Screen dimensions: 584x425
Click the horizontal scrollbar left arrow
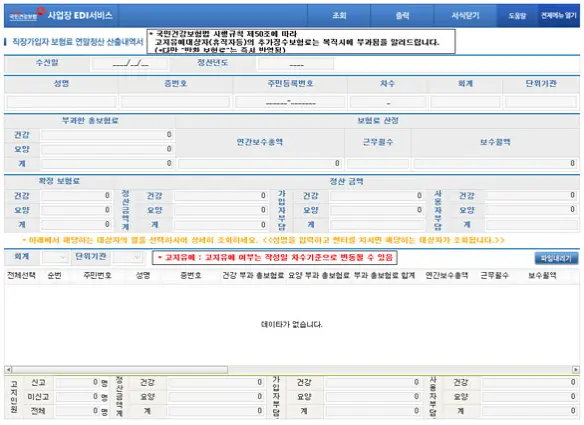coord(8,370)
